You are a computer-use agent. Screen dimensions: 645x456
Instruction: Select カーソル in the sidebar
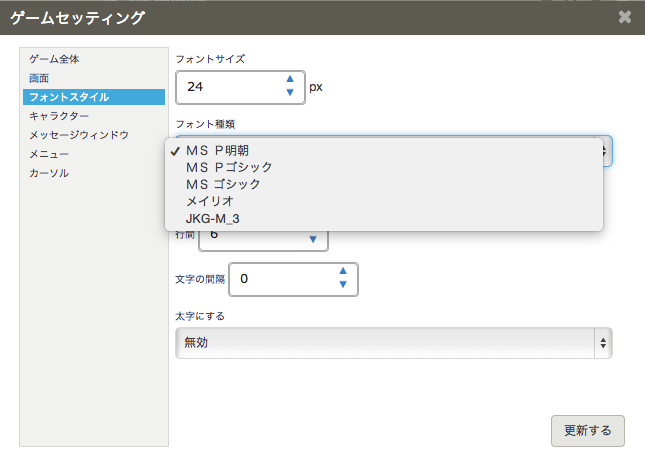coord(49,173)
